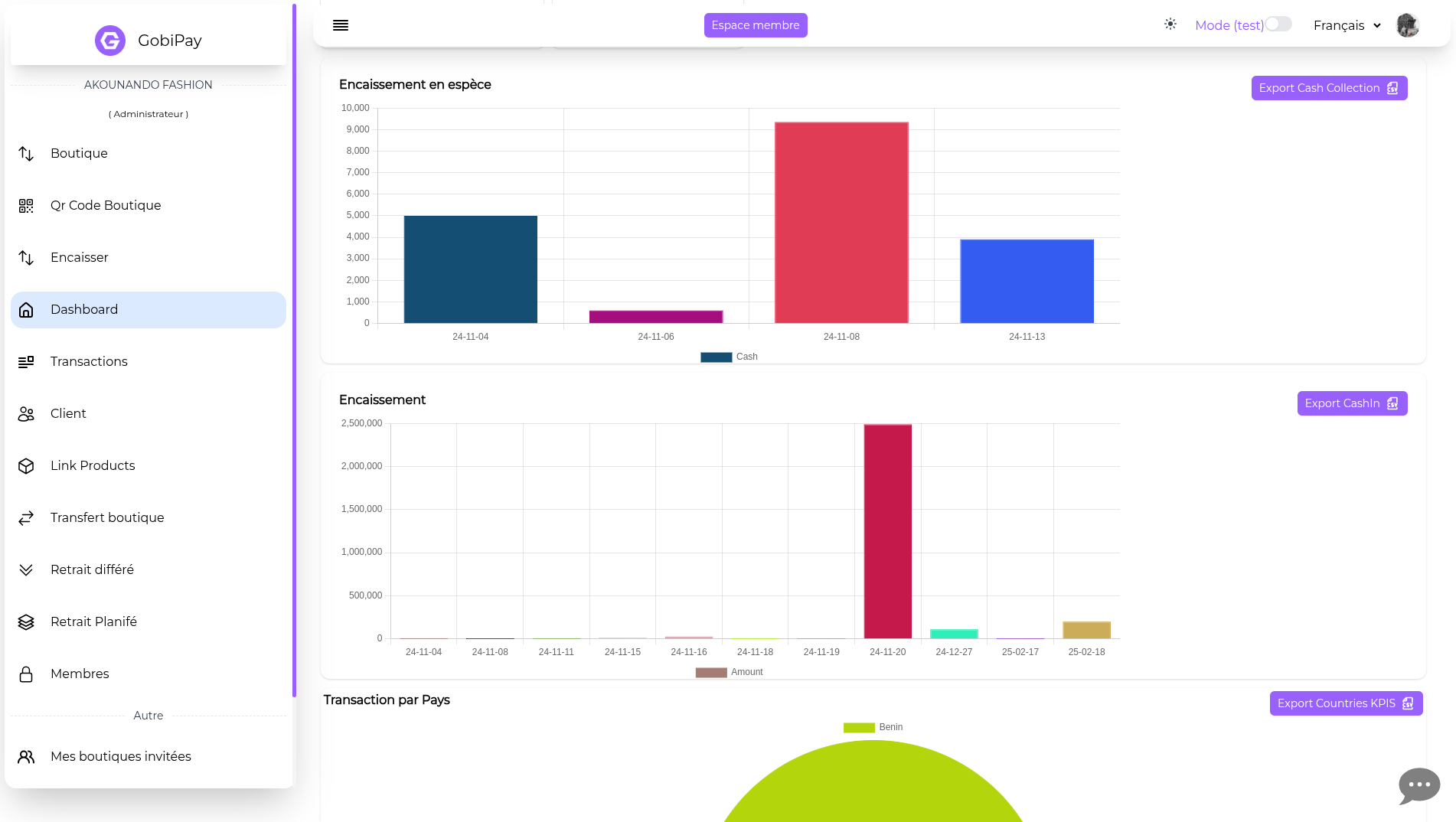Click the Dashboard home icon
The height and width of the screenshot is (822, 1456).
click(x=26, y=310)
